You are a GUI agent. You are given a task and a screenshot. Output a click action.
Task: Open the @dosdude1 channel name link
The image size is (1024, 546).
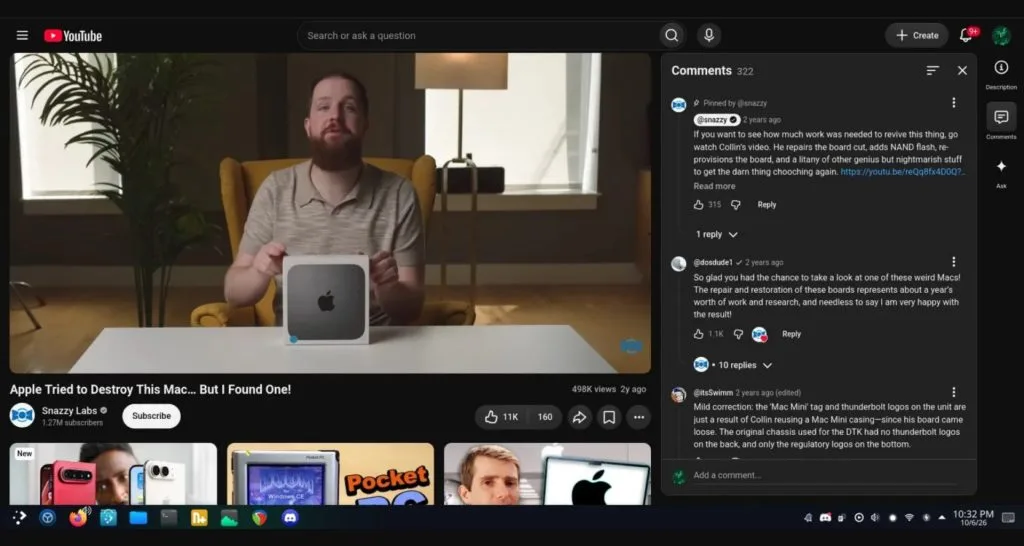pos(713,263)
